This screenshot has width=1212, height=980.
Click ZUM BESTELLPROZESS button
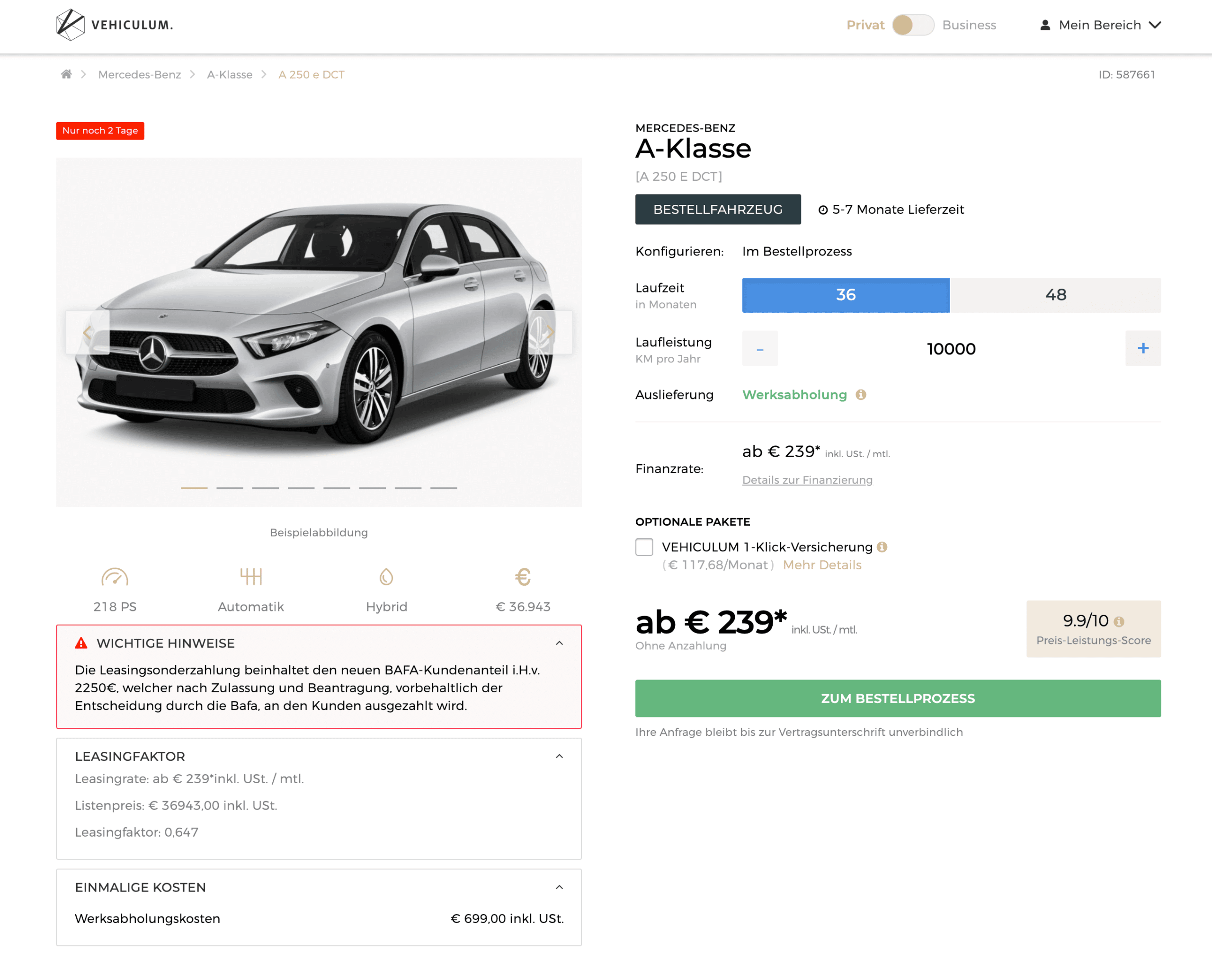tap(898, 698)
